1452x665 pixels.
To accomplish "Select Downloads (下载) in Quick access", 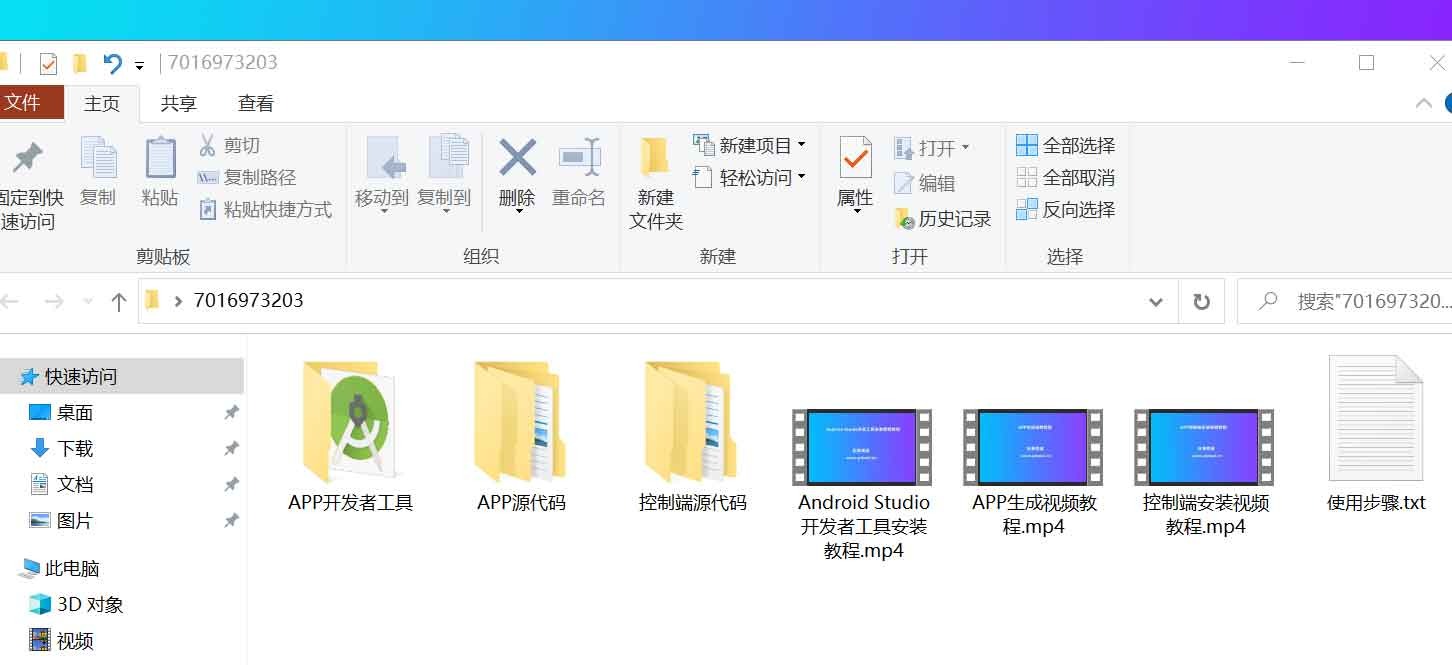I will (x=75, y=449).
